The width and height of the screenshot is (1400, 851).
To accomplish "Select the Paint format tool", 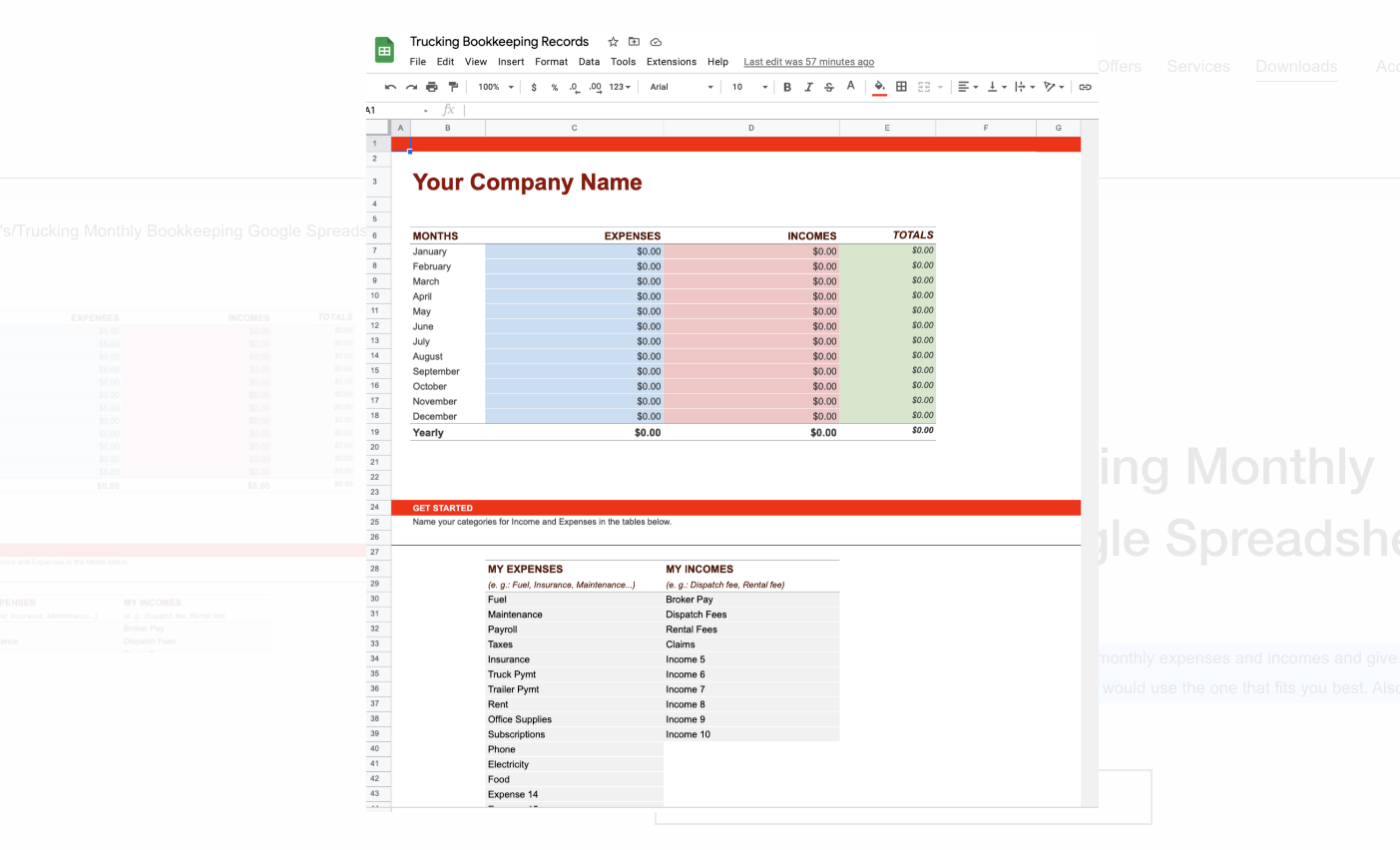I will (453, 87).
